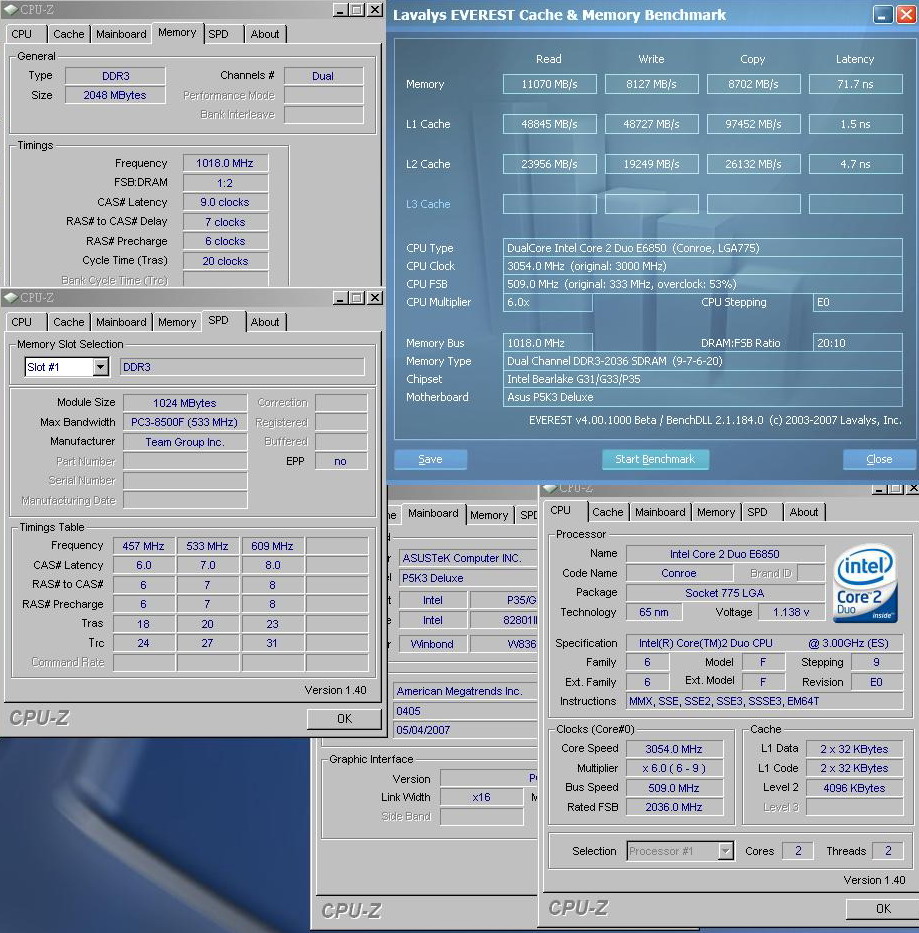Viewport: 919px width, 933px height.
Task: Minimize the CPU-Z Memory window
Action: [340, 10]
